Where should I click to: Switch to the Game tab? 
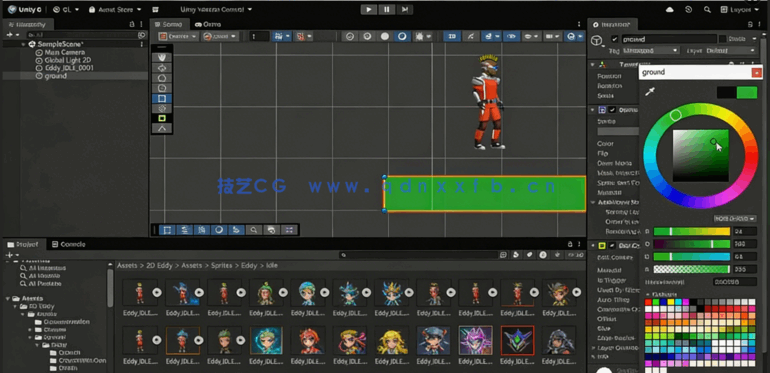coord(207,24)
